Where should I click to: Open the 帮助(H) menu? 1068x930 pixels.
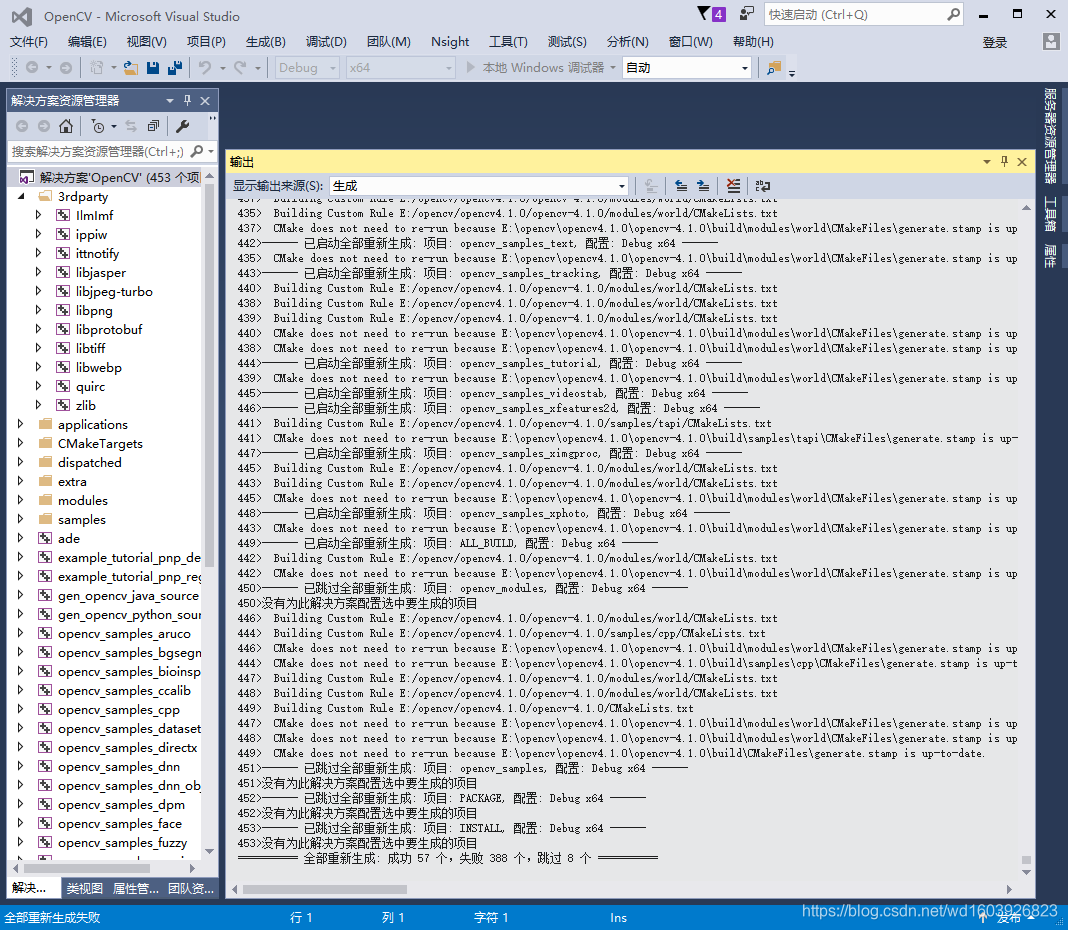(753, 42)
